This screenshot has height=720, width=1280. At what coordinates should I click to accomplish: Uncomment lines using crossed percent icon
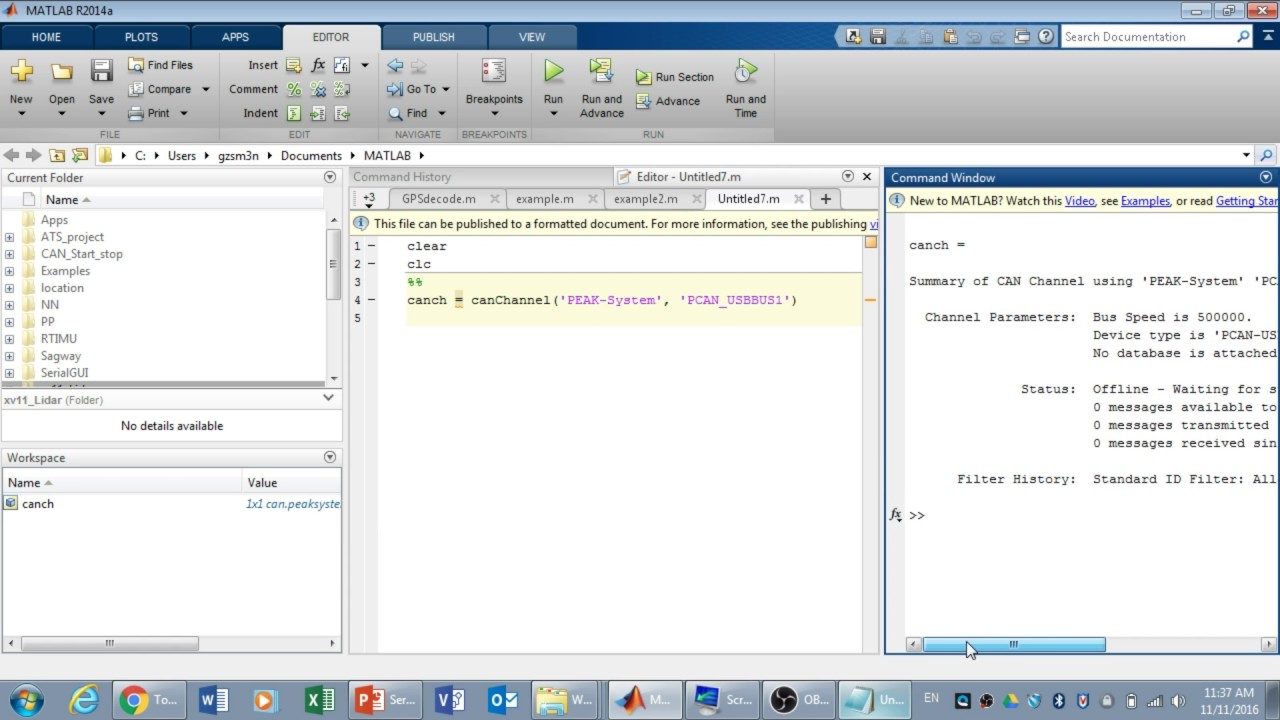coord(318,89)
